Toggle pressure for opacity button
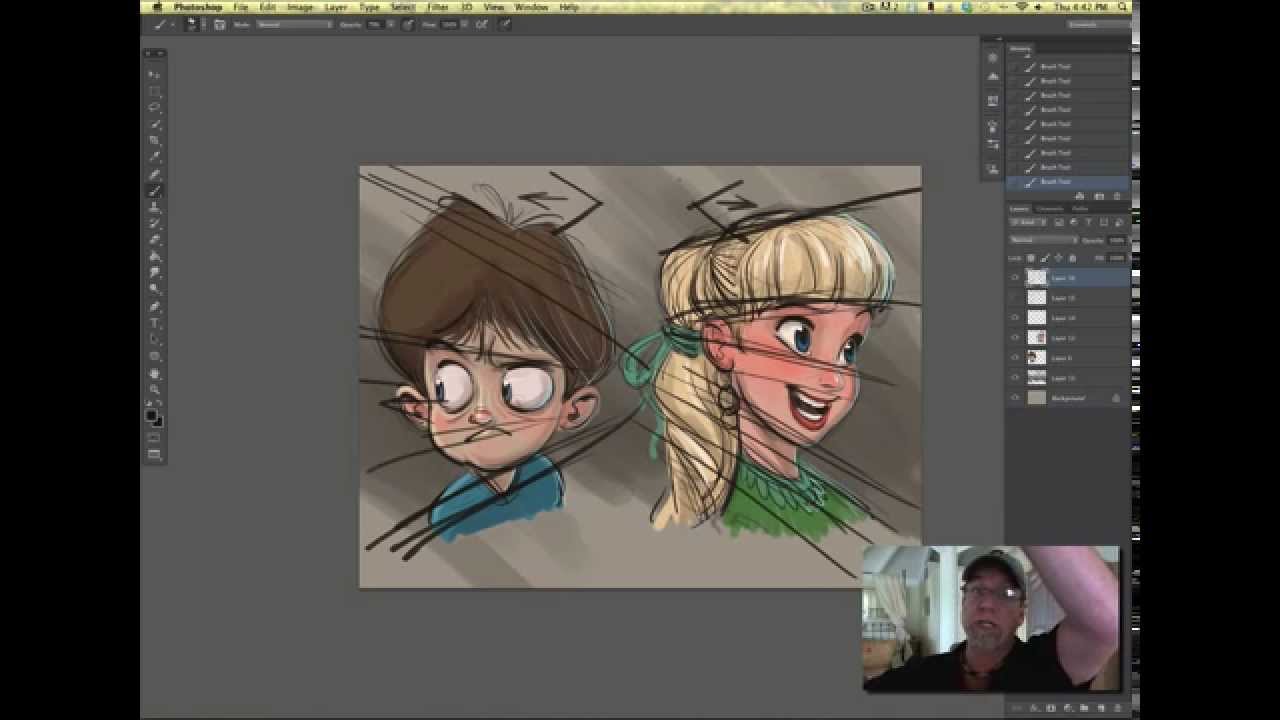Viewport: 1280px width, 720px height. click(408, 24)
